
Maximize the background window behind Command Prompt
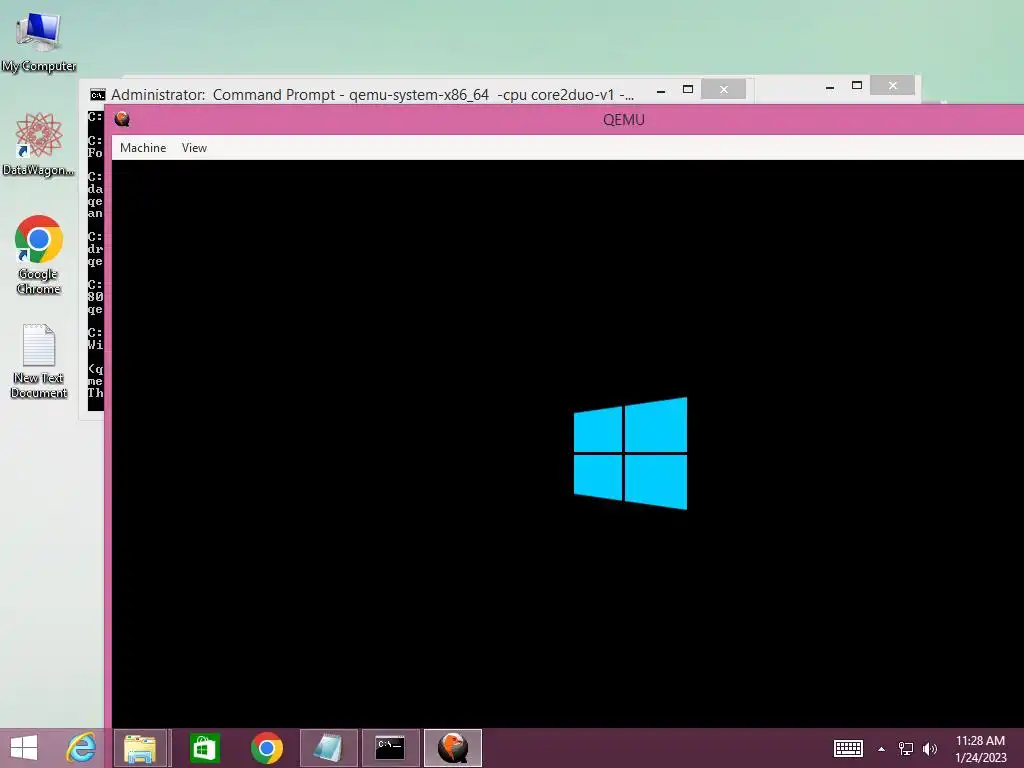(857, 86)
